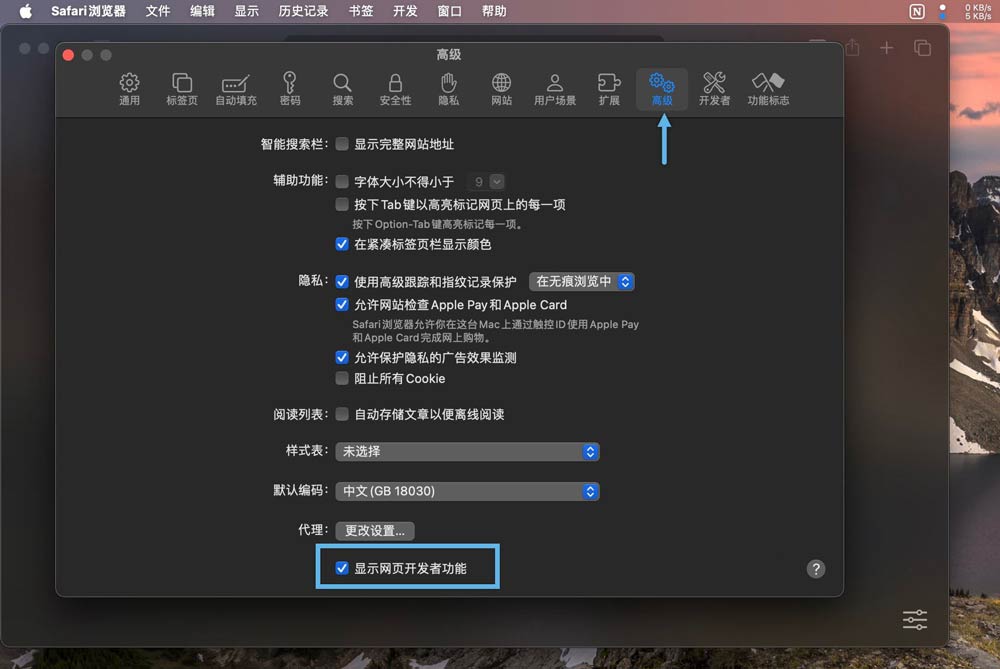Enable 显示完整网站地址 checkbox

(342, 144)
